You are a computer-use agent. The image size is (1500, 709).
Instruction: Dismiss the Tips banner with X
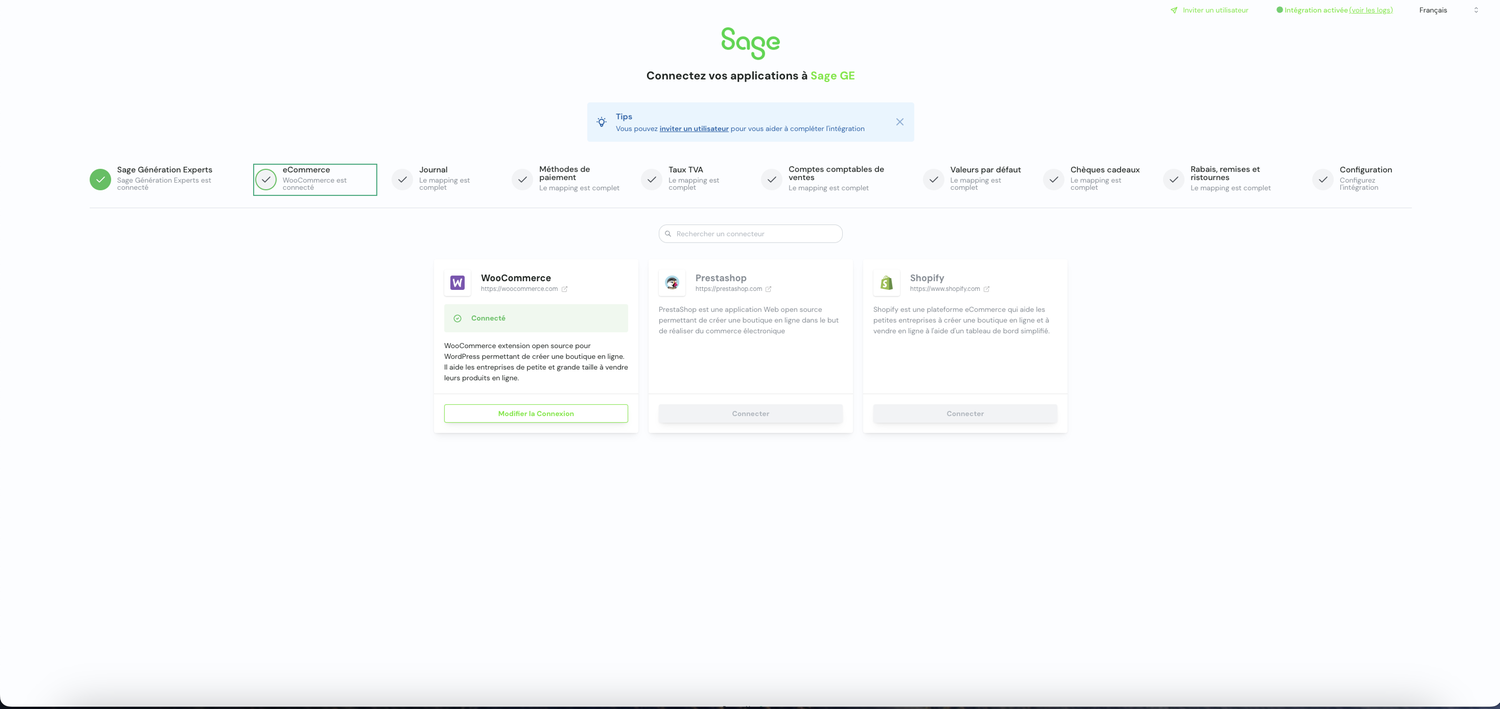coord(899,122)
